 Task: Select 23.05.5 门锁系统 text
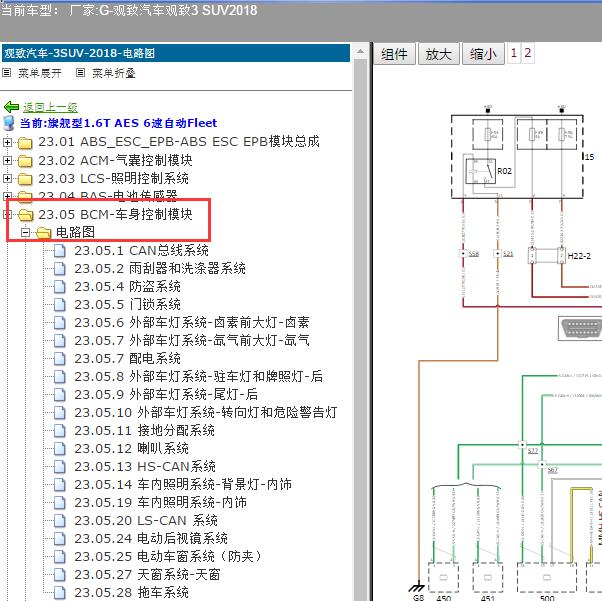[x=127, y=305]
